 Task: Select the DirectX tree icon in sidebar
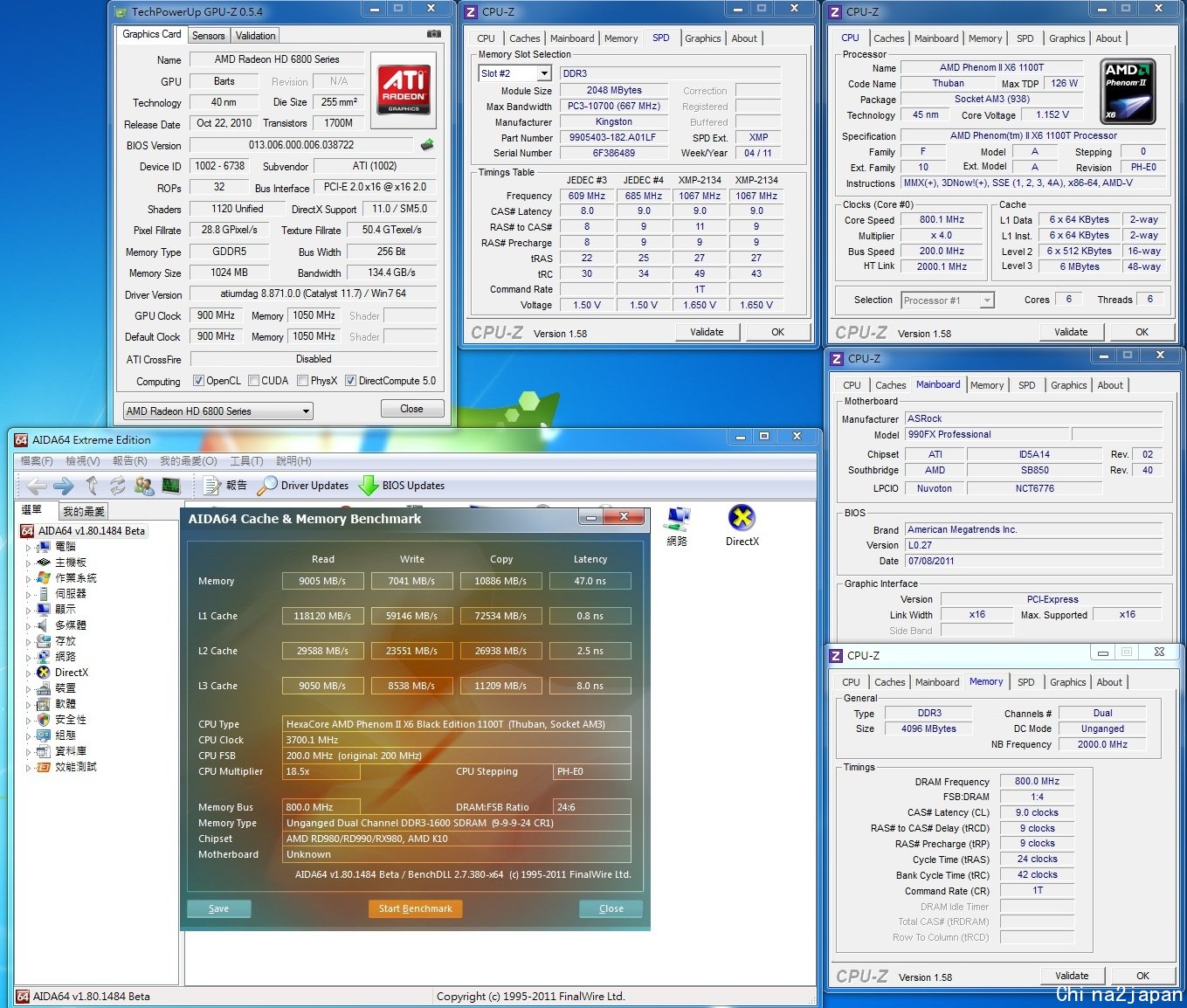[x=44, y=673]
